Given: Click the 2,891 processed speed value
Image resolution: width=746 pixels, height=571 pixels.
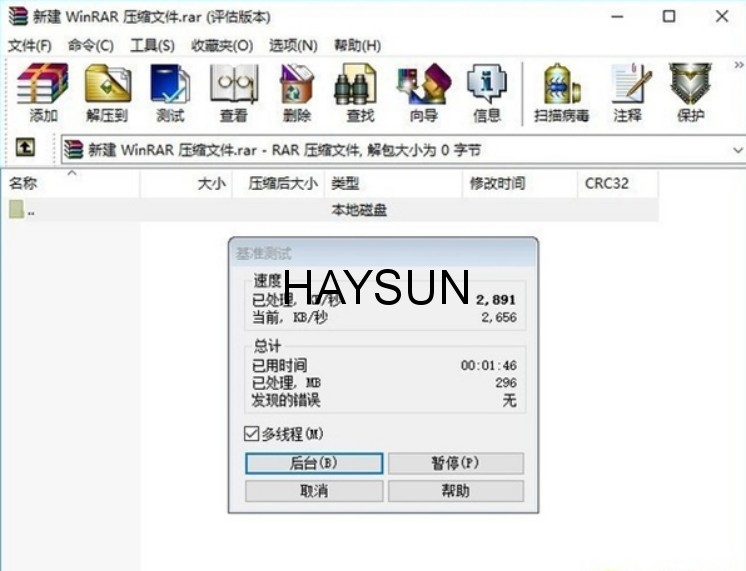Looking at the screenshot, I should click(x=496, y=300).
